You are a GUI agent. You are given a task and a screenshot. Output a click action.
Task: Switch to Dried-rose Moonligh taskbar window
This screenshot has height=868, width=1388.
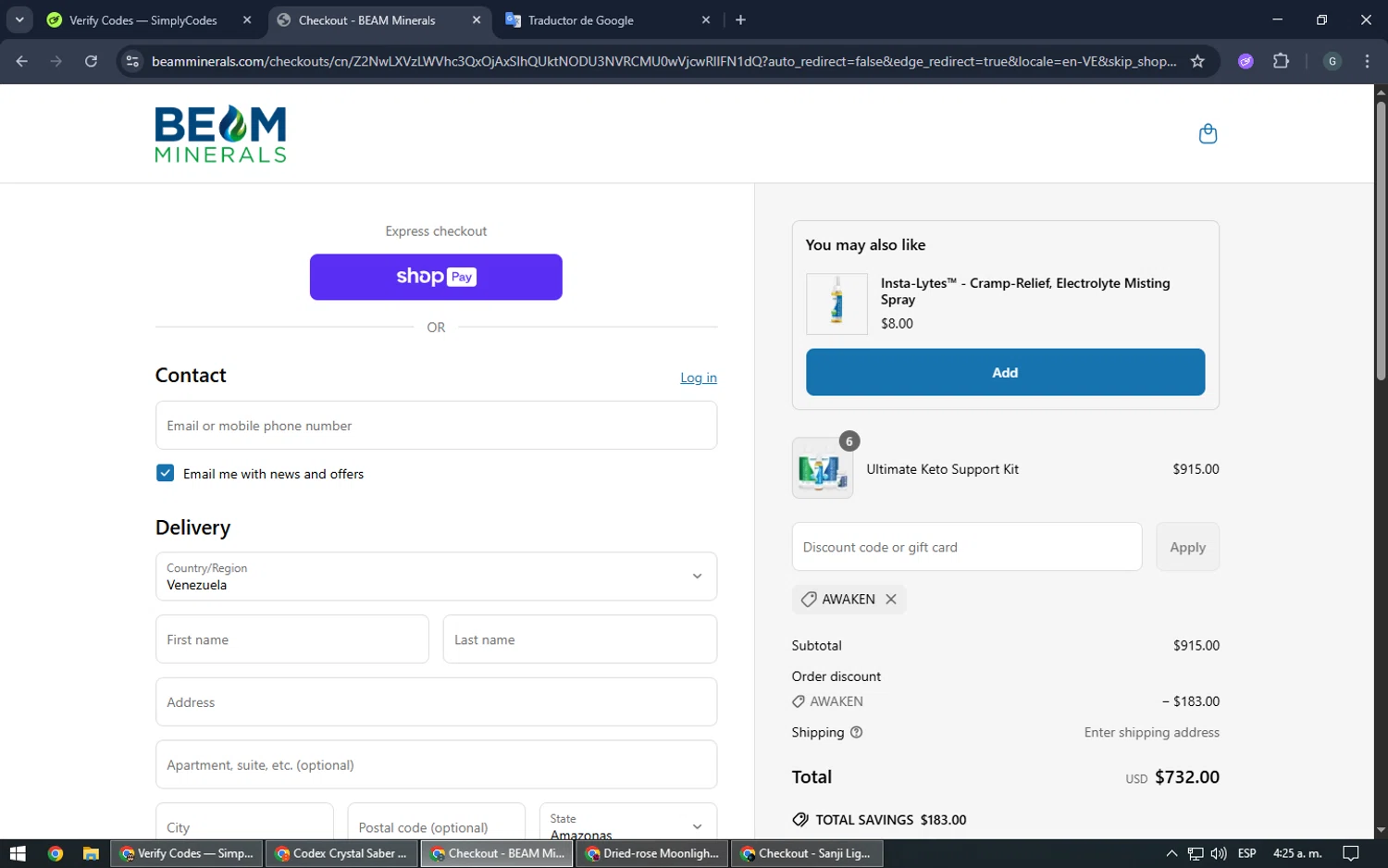652,853
